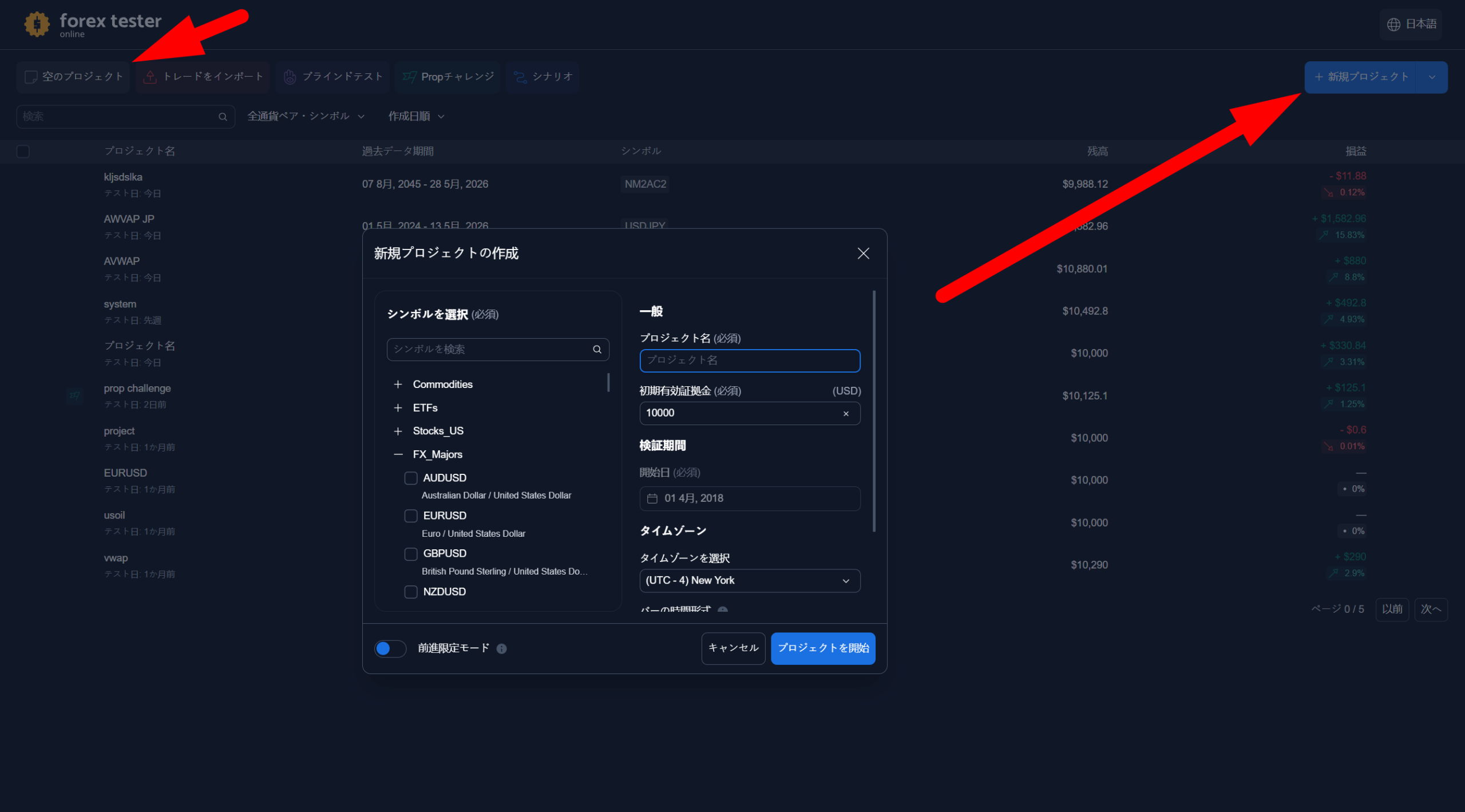Focus the シンボルを検索 search field
This screenshot has height=812, width=1465.
click(498, 350)
